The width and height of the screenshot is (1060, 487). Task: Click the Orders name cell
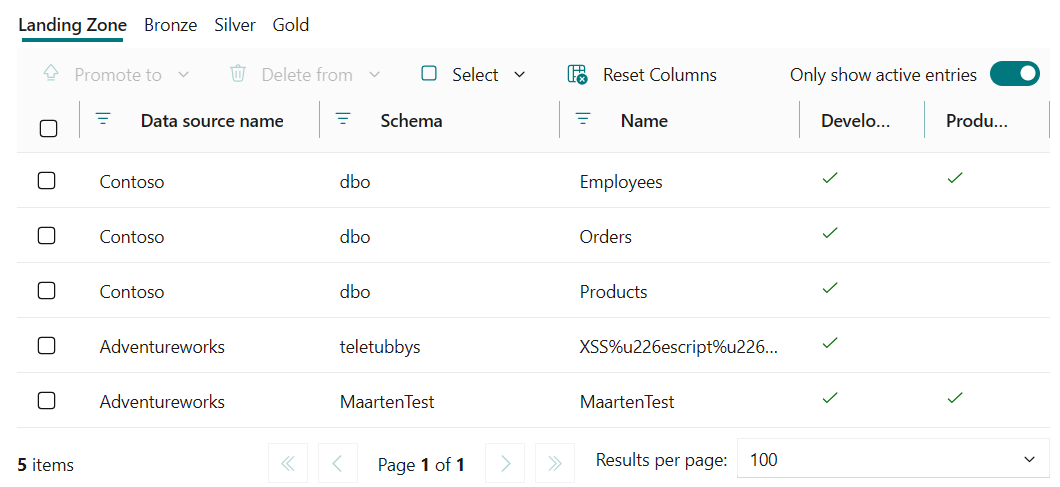click(x=606, y=237)
